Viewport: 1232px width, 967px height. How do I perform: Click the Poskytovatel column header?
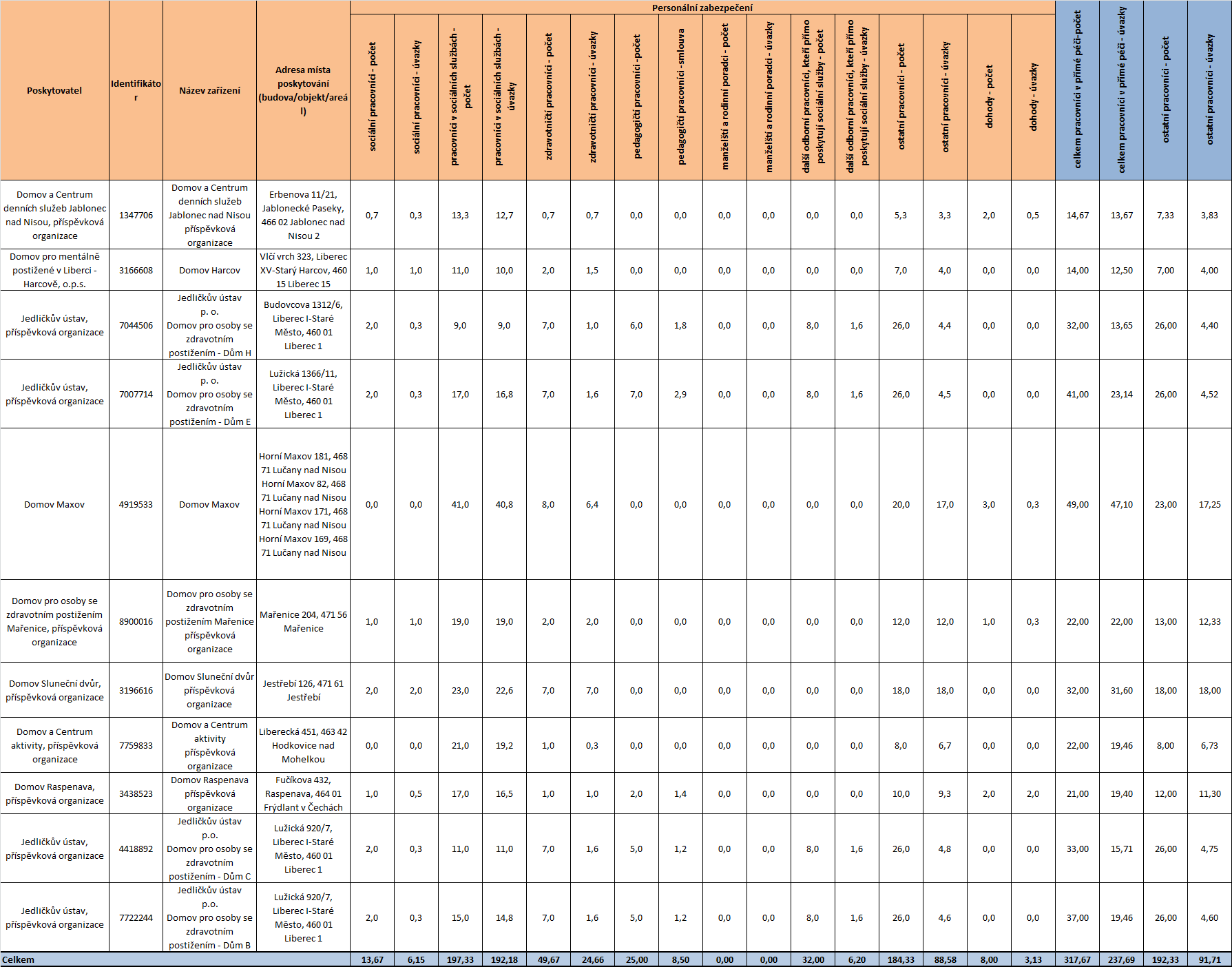(x=54, y=90)
